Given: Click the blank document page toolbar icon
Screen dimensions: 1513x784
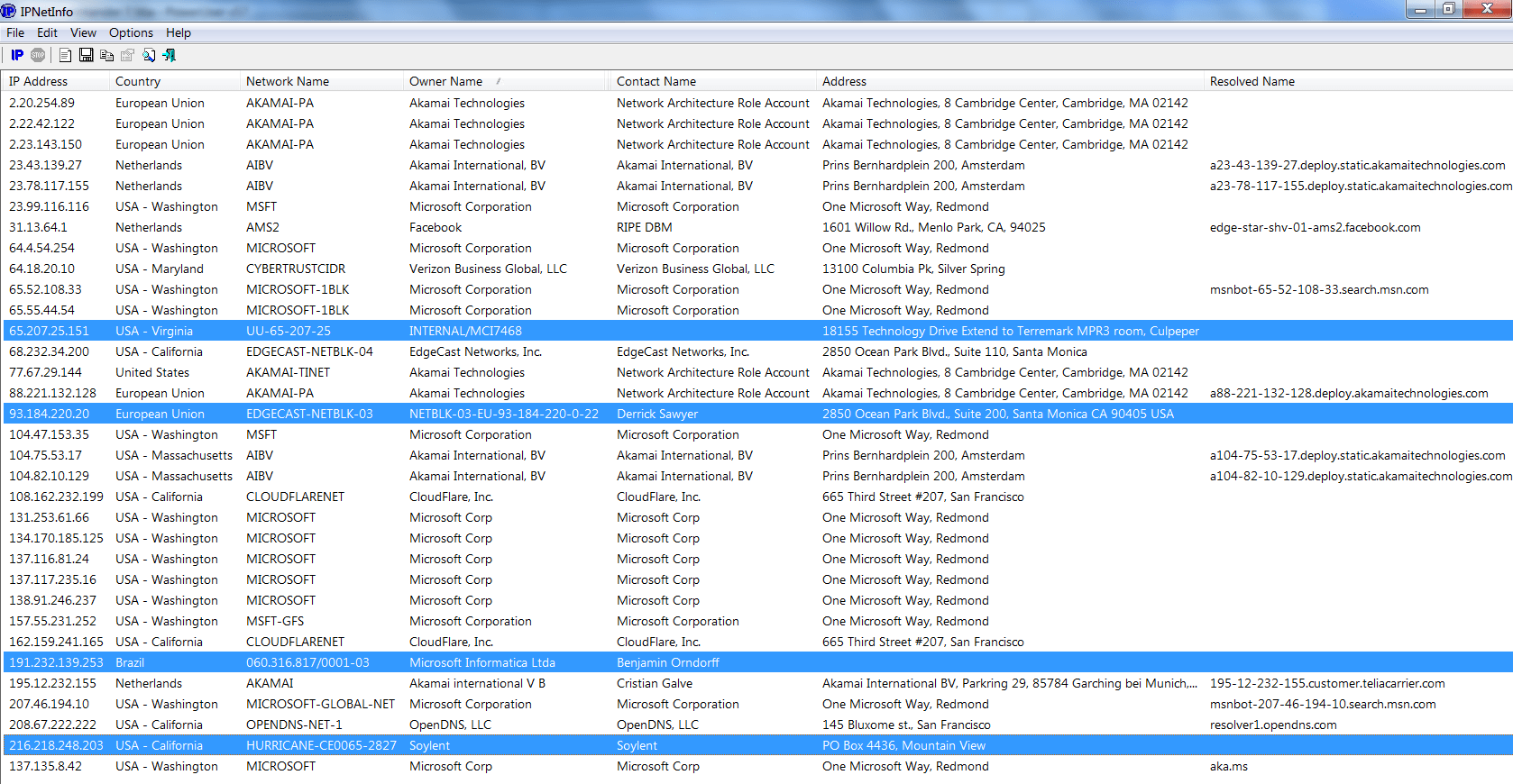Looking at the screenshot, I should click(x=65, y=55).
